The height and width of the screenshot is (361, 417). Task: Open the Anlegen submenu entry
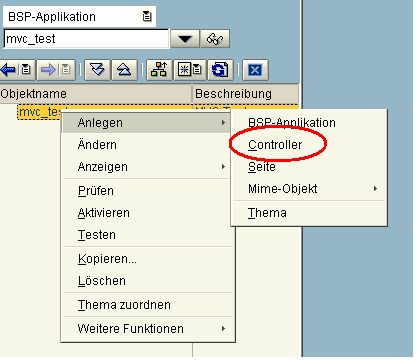tap(146, 123)
